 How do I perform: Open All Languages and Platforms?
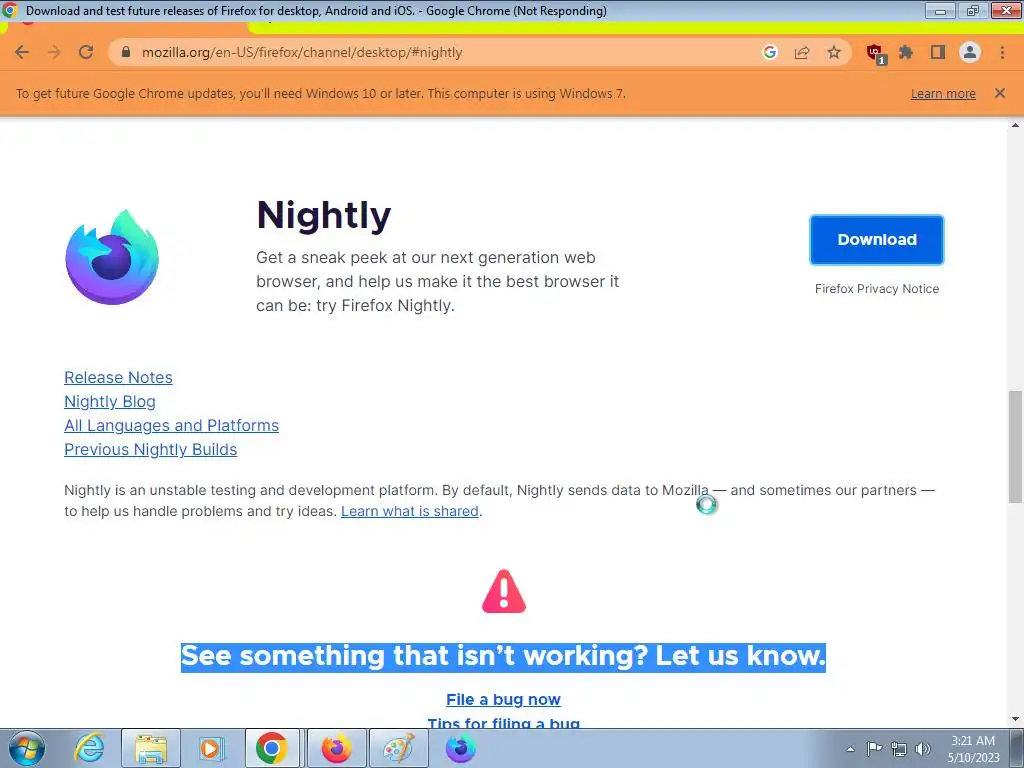click(171, 426)
